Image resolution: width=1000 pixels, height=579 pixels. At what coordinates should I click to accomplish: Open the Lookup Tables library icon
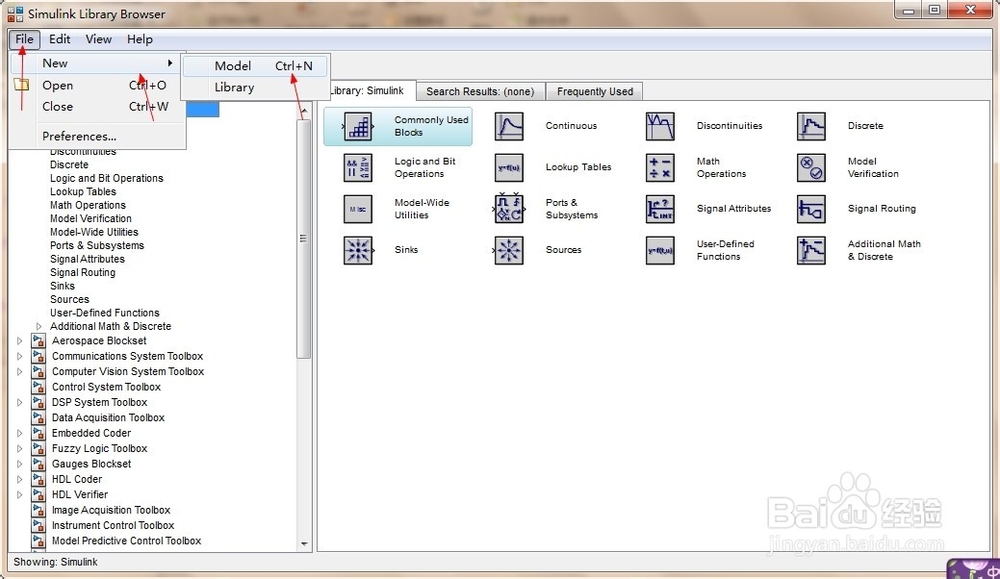(x=509, y=168)
